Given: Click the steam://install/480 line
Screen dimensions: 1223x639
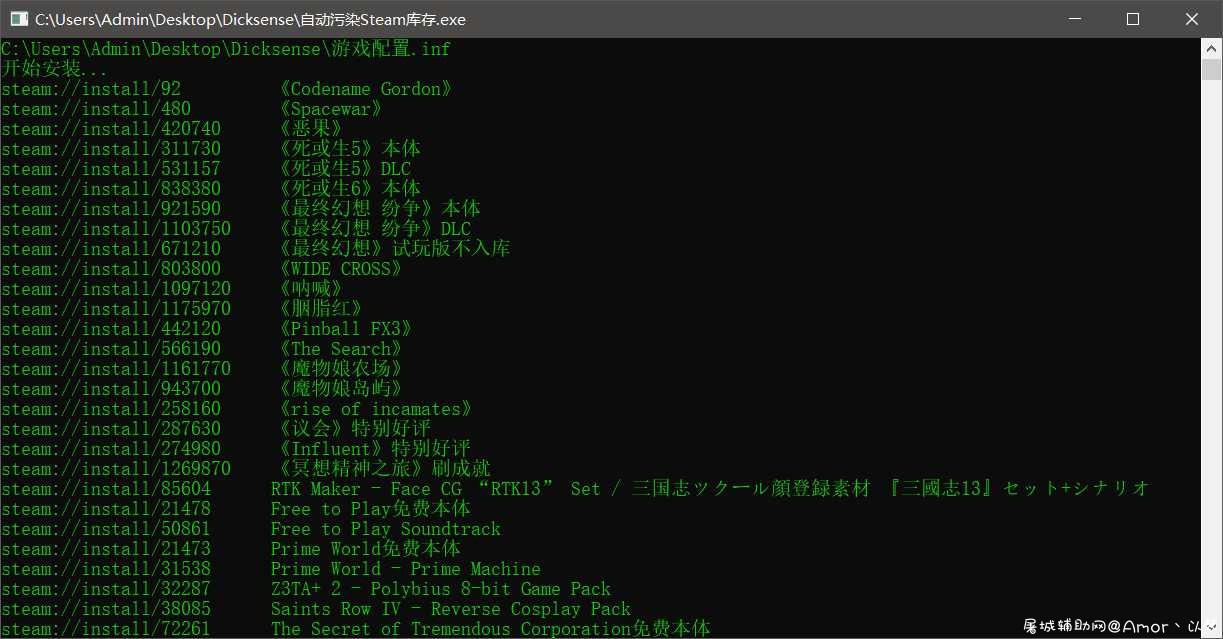Looking at the screenshot, I should pyautogui.click(x=96, y=109).
